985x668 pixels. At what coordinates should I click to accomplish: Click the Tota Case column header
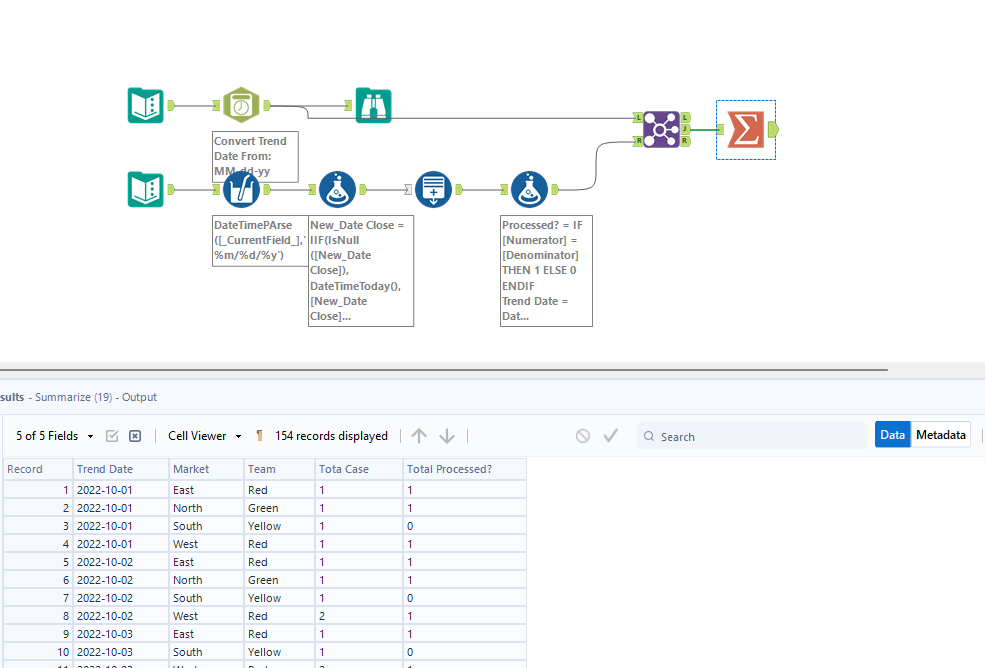click(x=359, y=469)
